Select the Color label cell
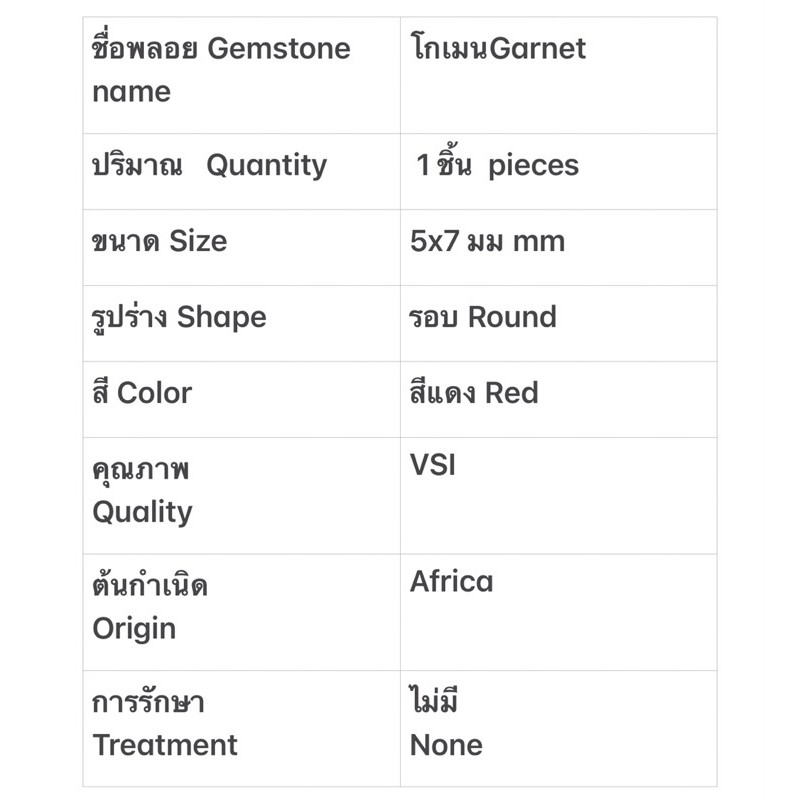The width and height of the screenshot is (800, 800). 242,400
